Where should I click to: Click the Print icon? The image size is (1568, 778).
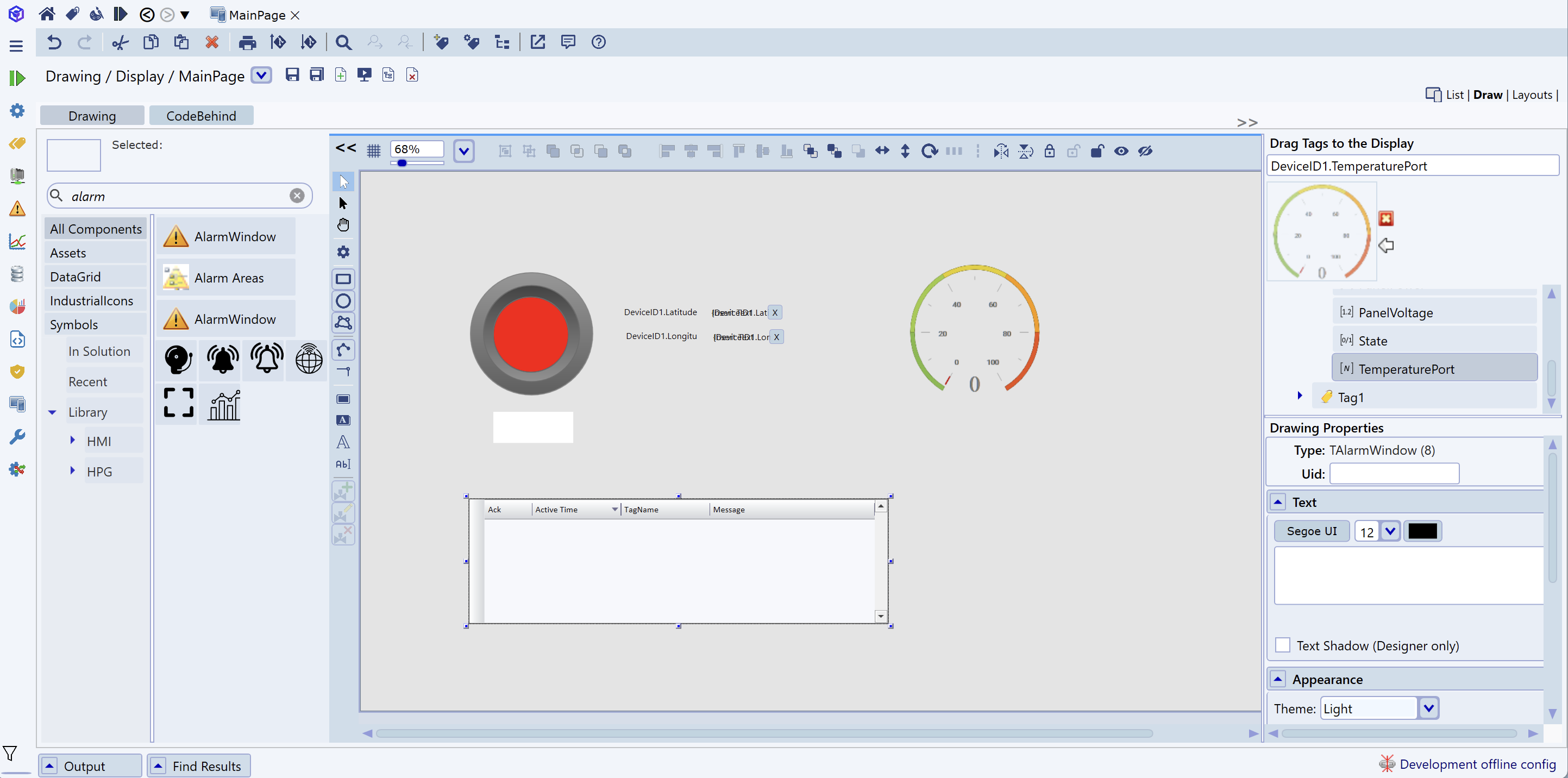248,42
